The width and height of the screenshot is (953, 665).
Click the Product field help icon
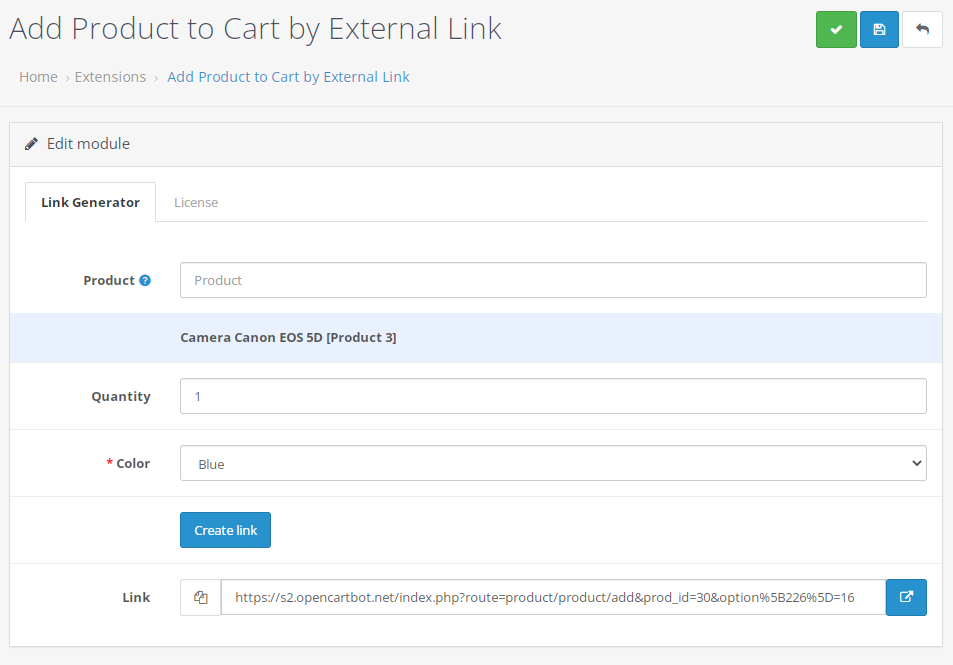(x=145, y=281)
